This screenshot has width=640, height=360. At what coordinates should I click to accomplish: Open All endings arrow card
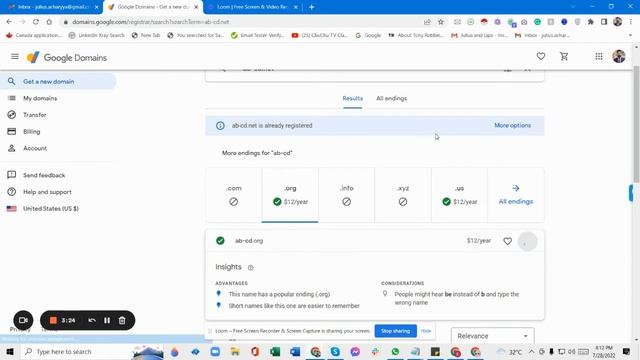coord(516,195)
